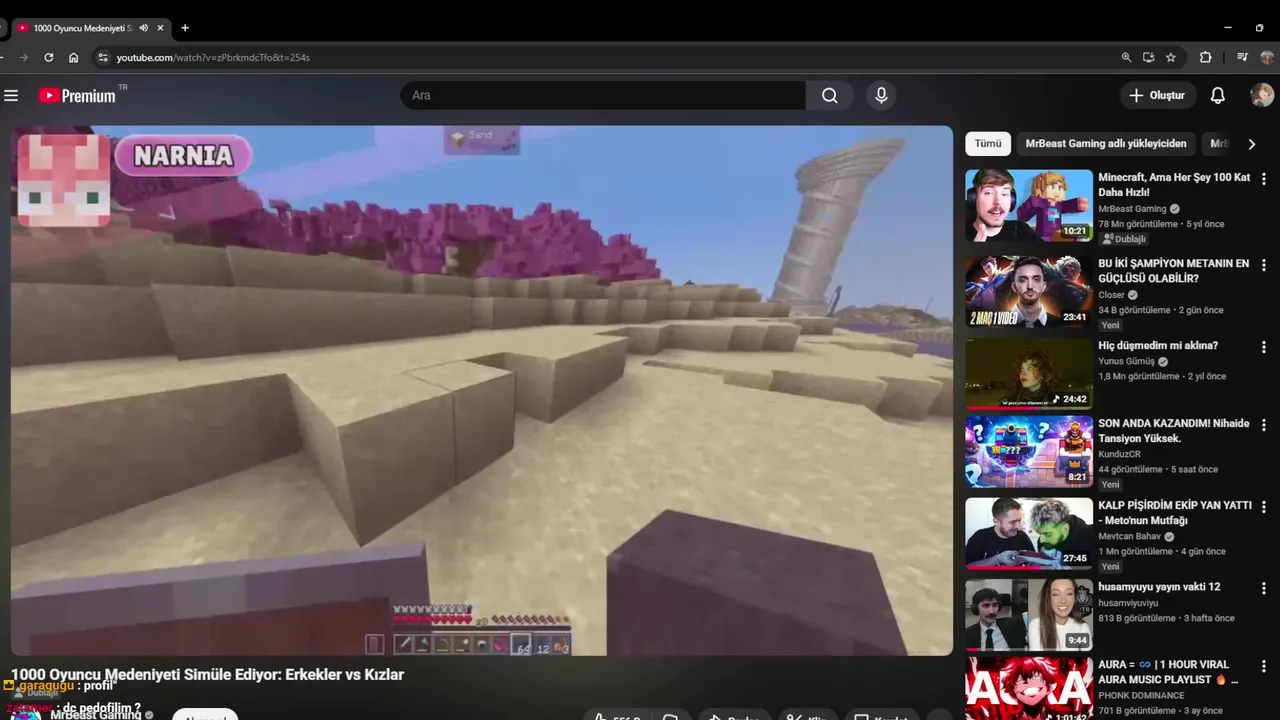Click the install app icon in address bar

(1148, 57)
